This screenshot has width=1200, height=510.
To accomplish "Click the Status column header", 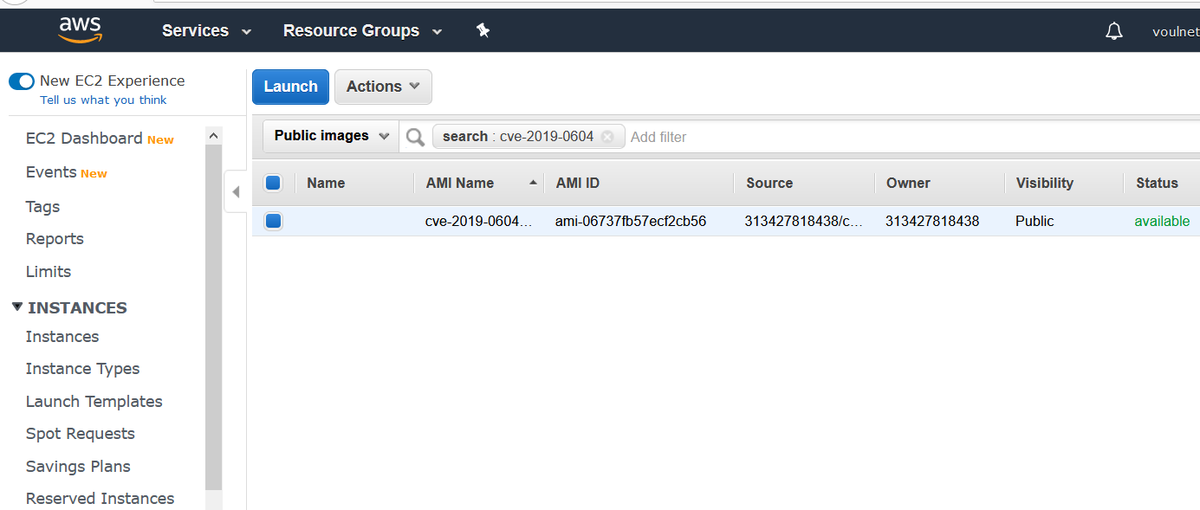I will pyautogui.click(x=1157, y=183).
